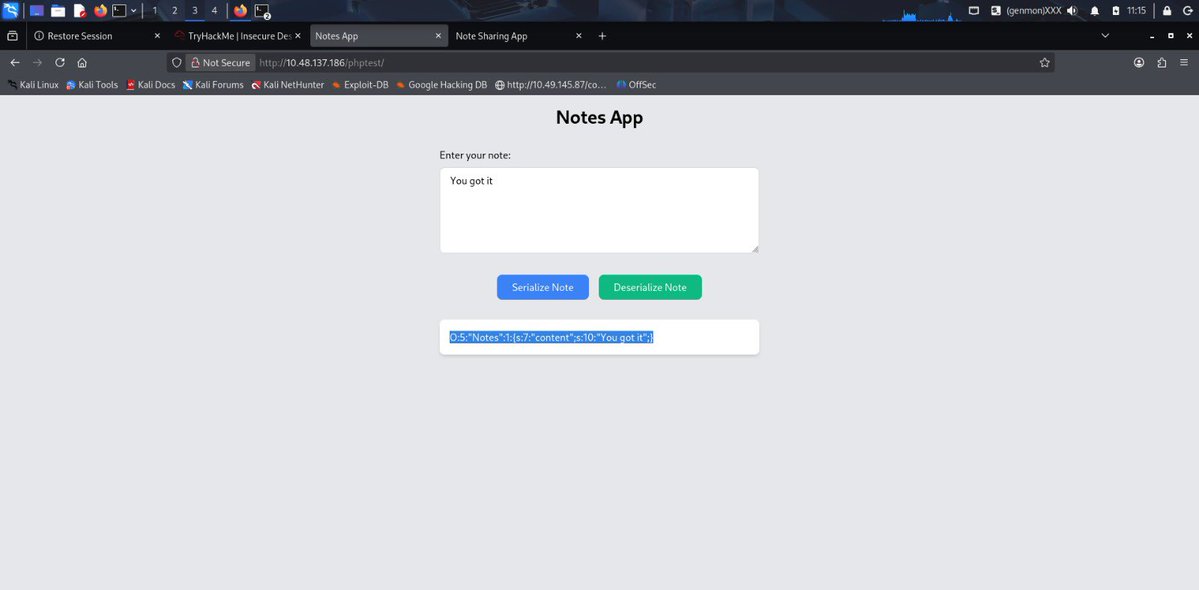Click inside the note text area
Image resolution: width=1199 pixels, height=590 pixels.
pyautogui.click(x=599, y=210)
